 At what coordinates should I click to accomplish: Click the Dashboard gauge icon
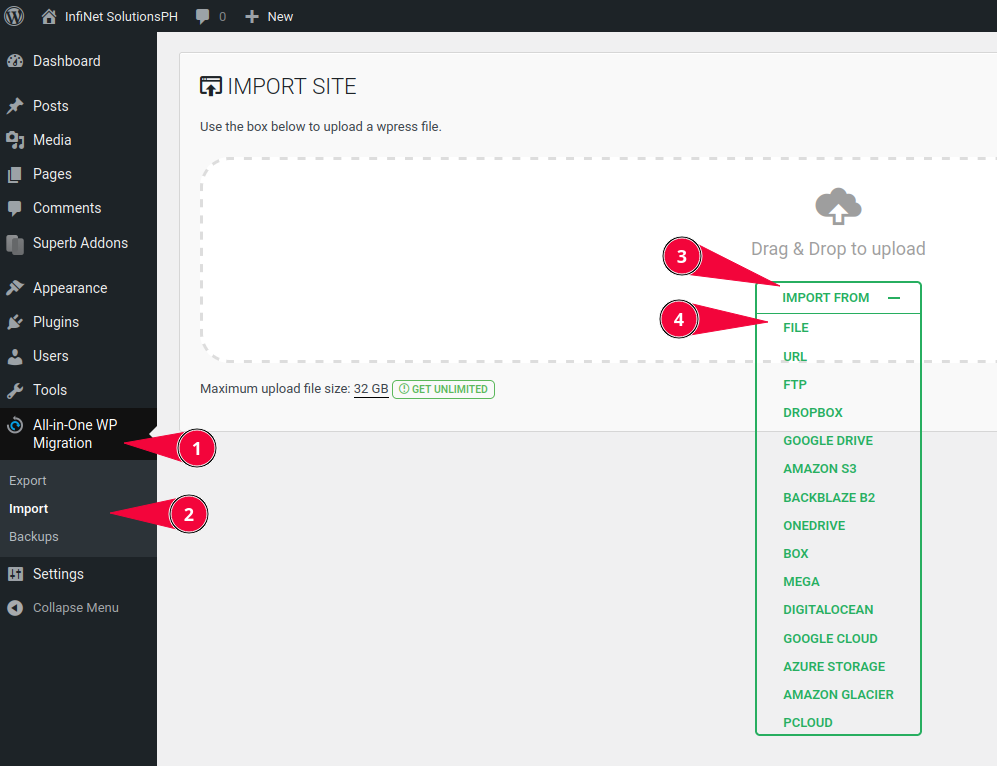15,61
